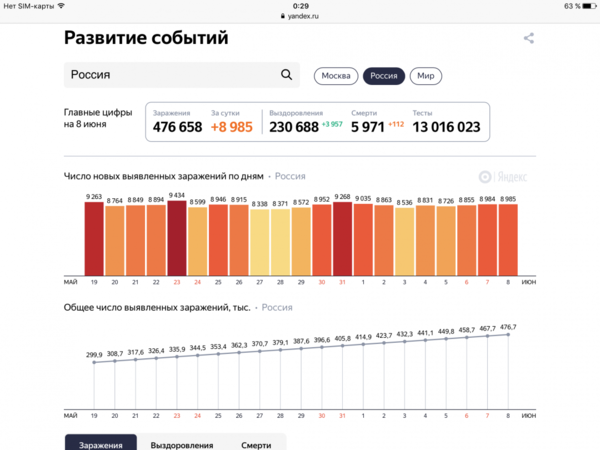
Task: Click the magnifier search icon
Action: 287,75
